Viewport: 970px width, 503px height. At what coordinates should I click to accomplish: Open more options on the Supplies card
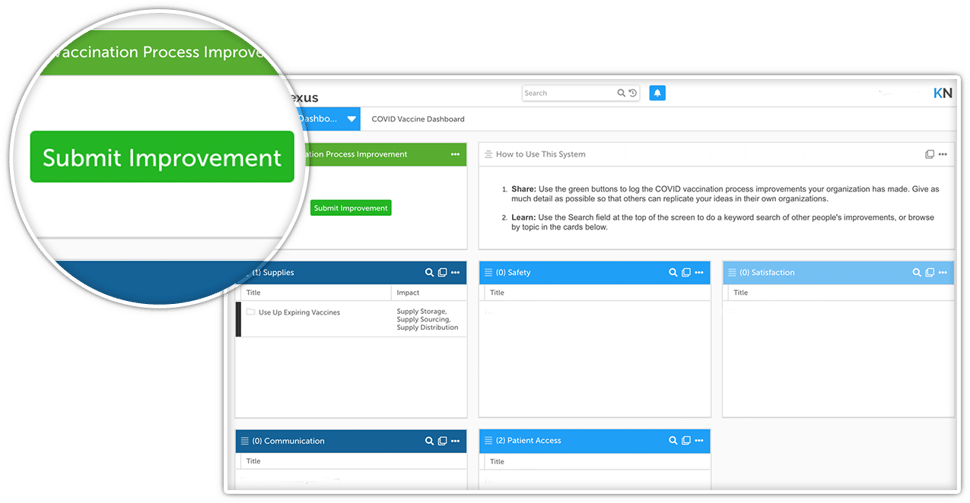point(455,272)
